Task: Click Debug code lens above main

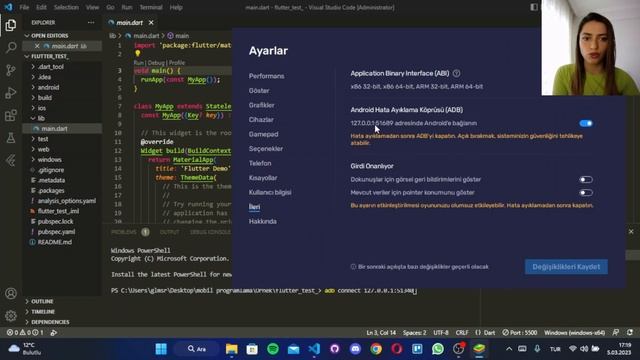Action: point(156,62)
